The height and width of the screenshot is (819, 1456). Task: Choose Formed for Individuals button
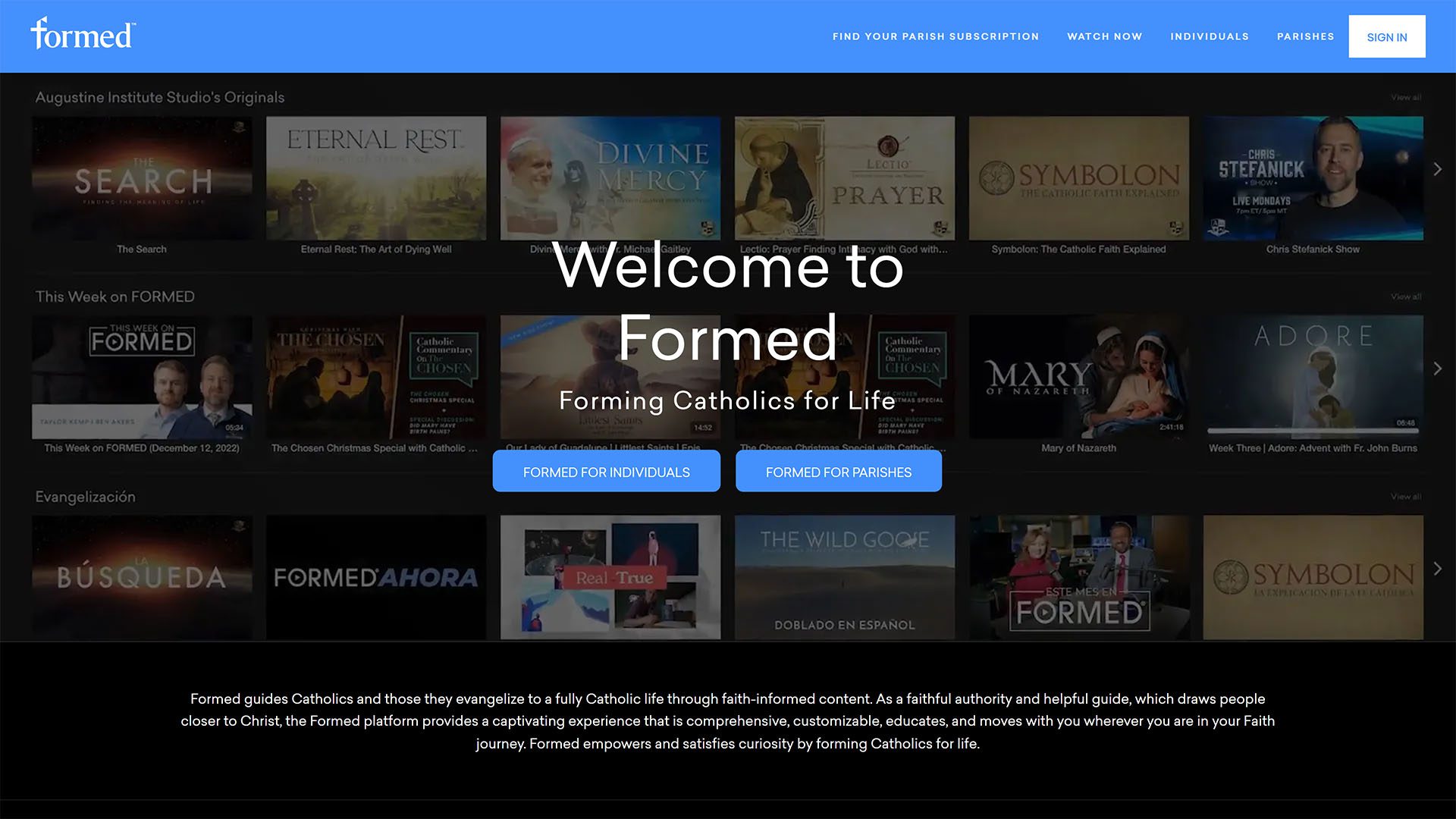pyautogui.click(x=607, y=472)
